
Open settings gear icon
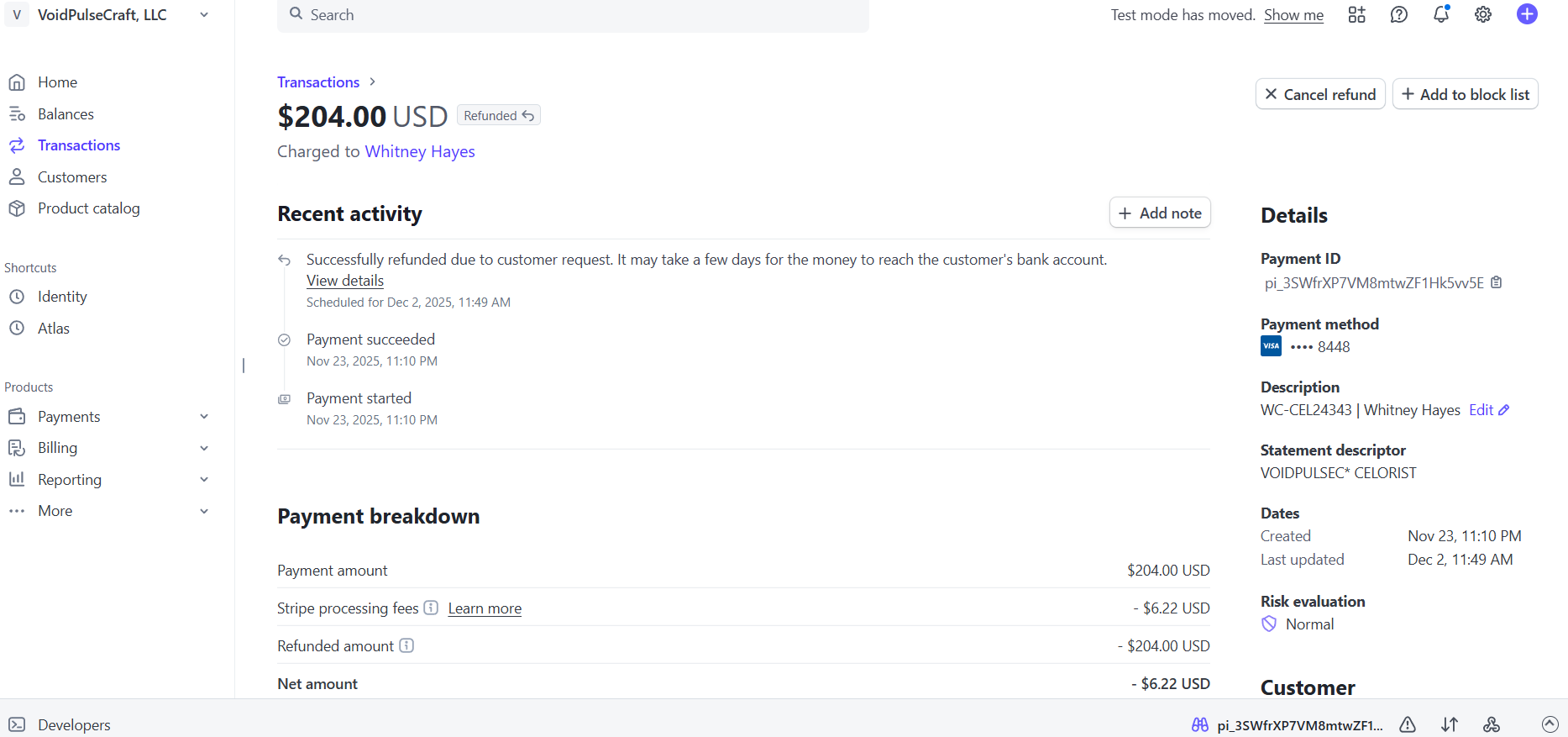1483,15
